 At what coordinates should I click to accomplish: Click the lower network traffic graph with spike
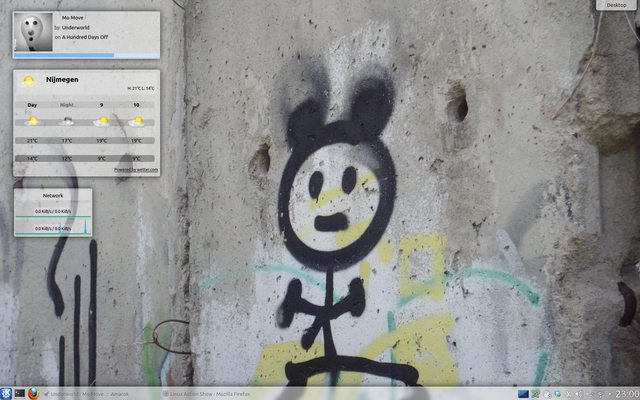click(53, 227)
